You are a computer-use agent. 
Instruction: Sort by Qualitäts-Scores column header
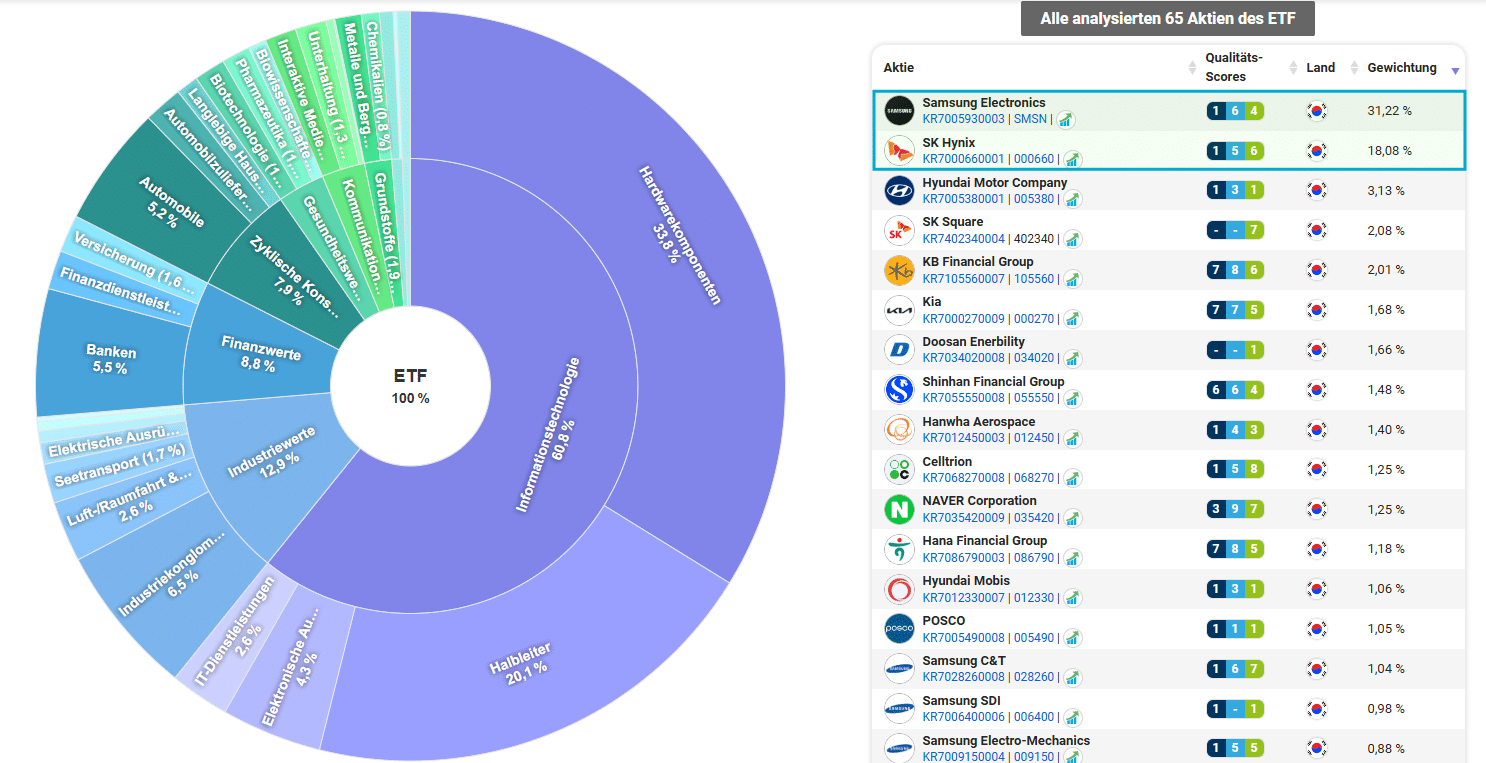[x=1234, y=68]
